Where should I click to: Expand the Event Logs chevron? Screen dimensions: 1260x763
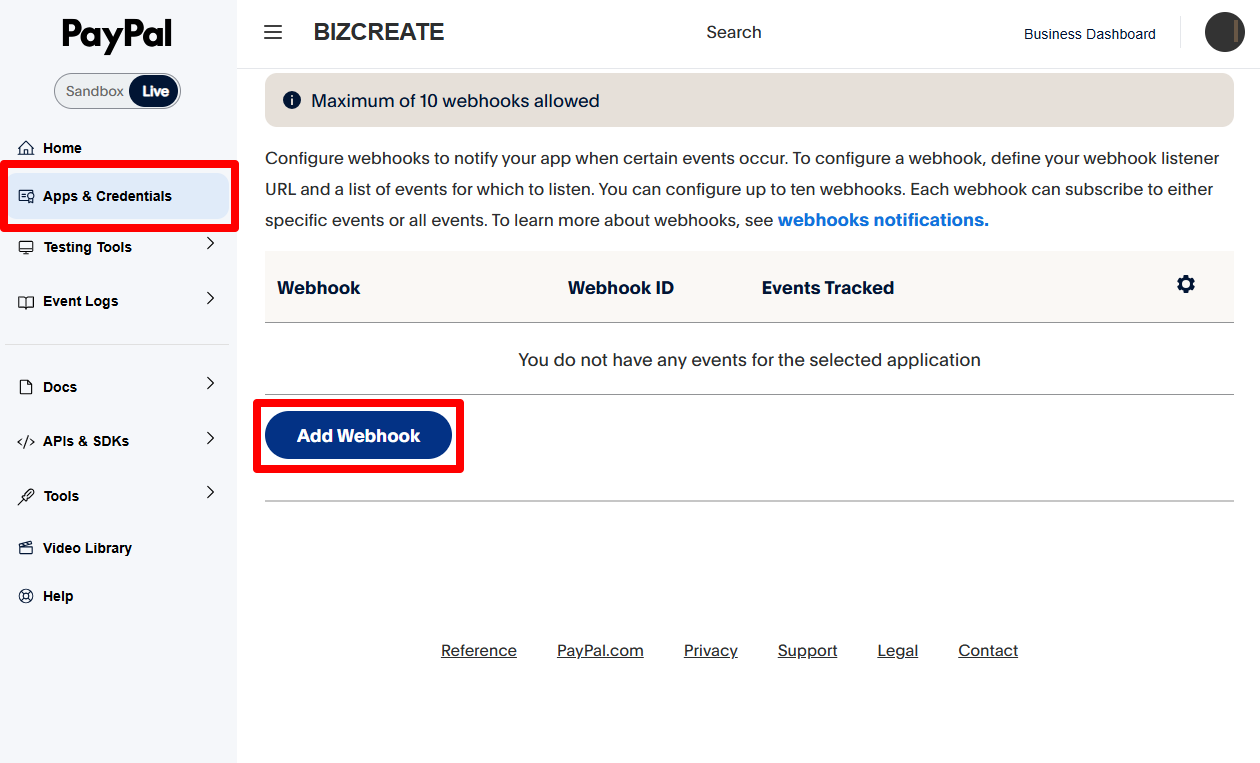210,298
